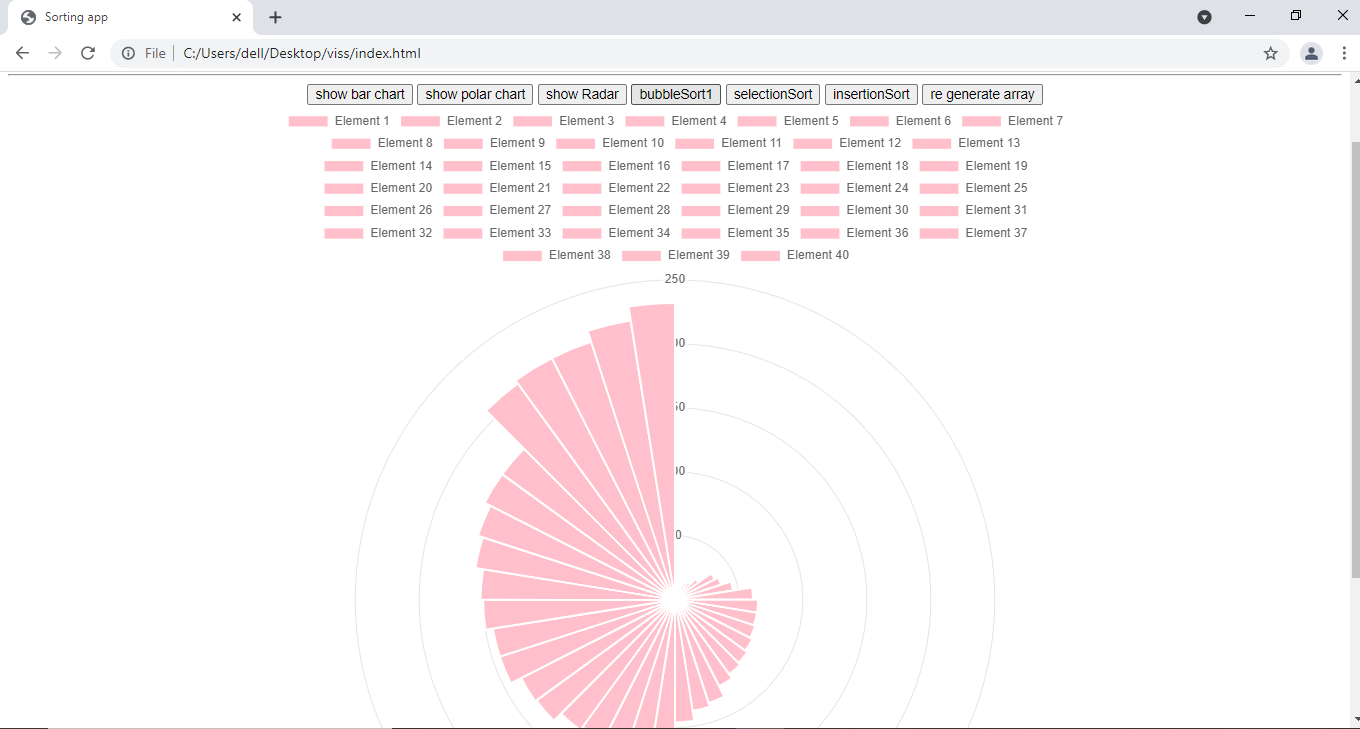Click the browser back arrow

click(22, 53)
